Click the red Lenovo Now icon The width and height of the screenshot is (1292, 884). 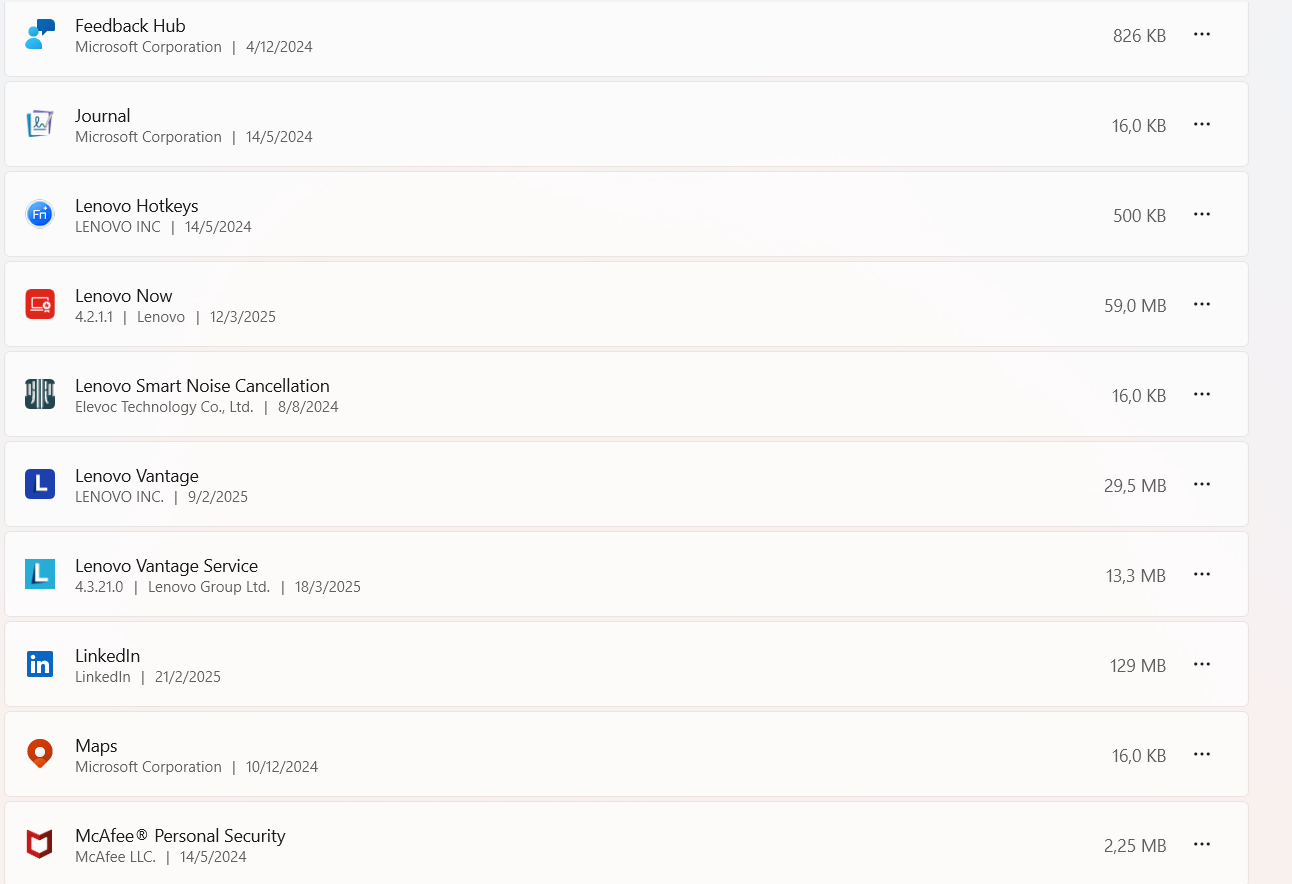pyautogui.click(x=40, y=304)
